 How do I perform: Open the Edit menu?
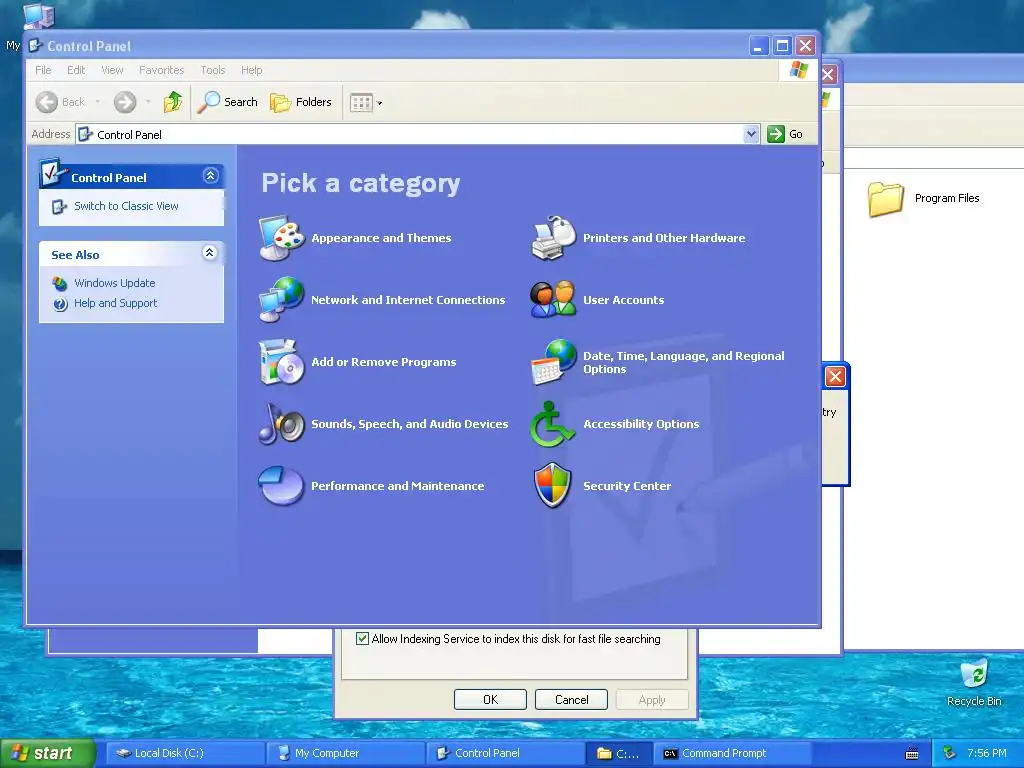tap(76, 70)
